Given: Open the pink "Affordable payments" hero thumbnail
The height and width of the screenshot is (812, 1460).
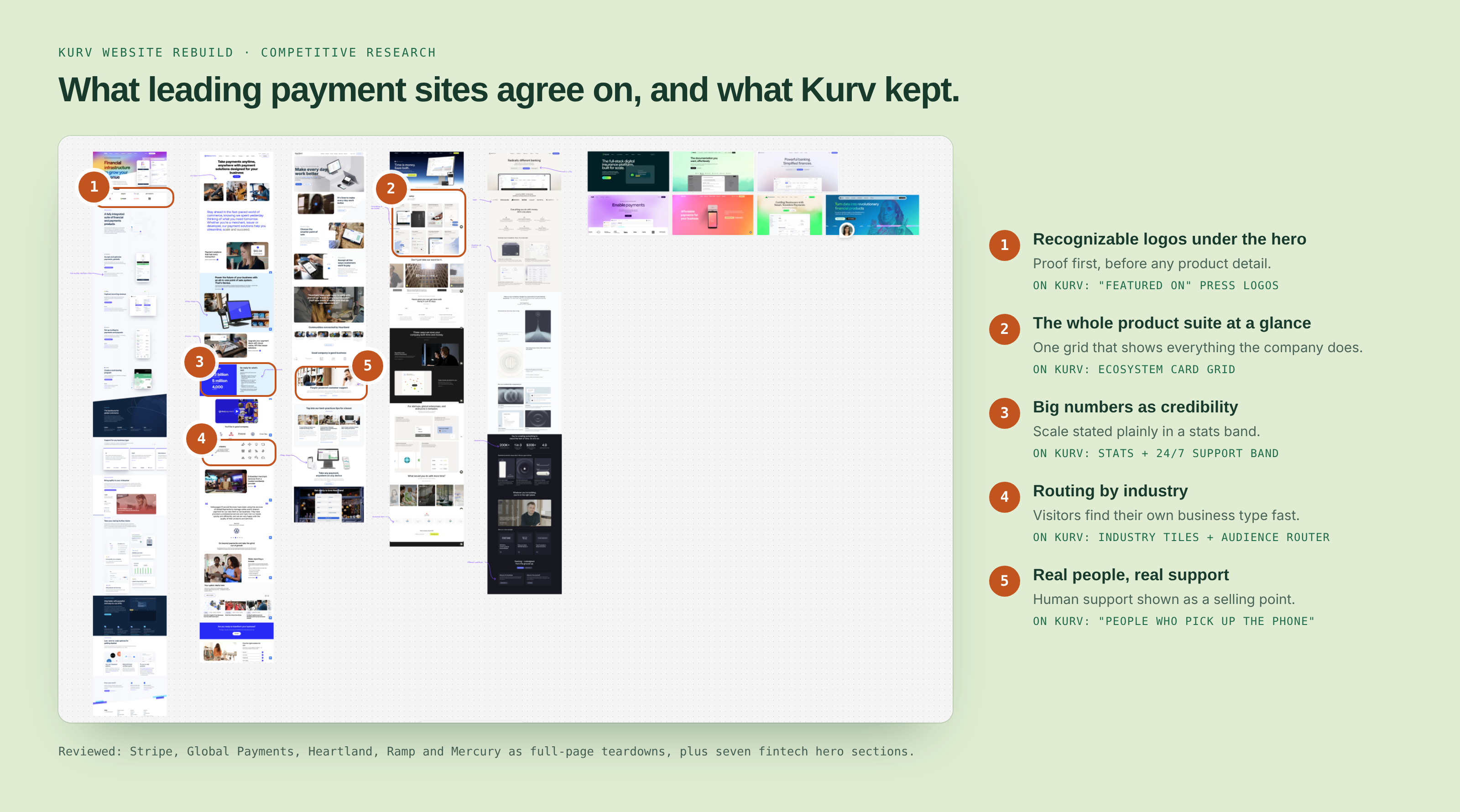Looking at the screenshot, I should point(713,215).
